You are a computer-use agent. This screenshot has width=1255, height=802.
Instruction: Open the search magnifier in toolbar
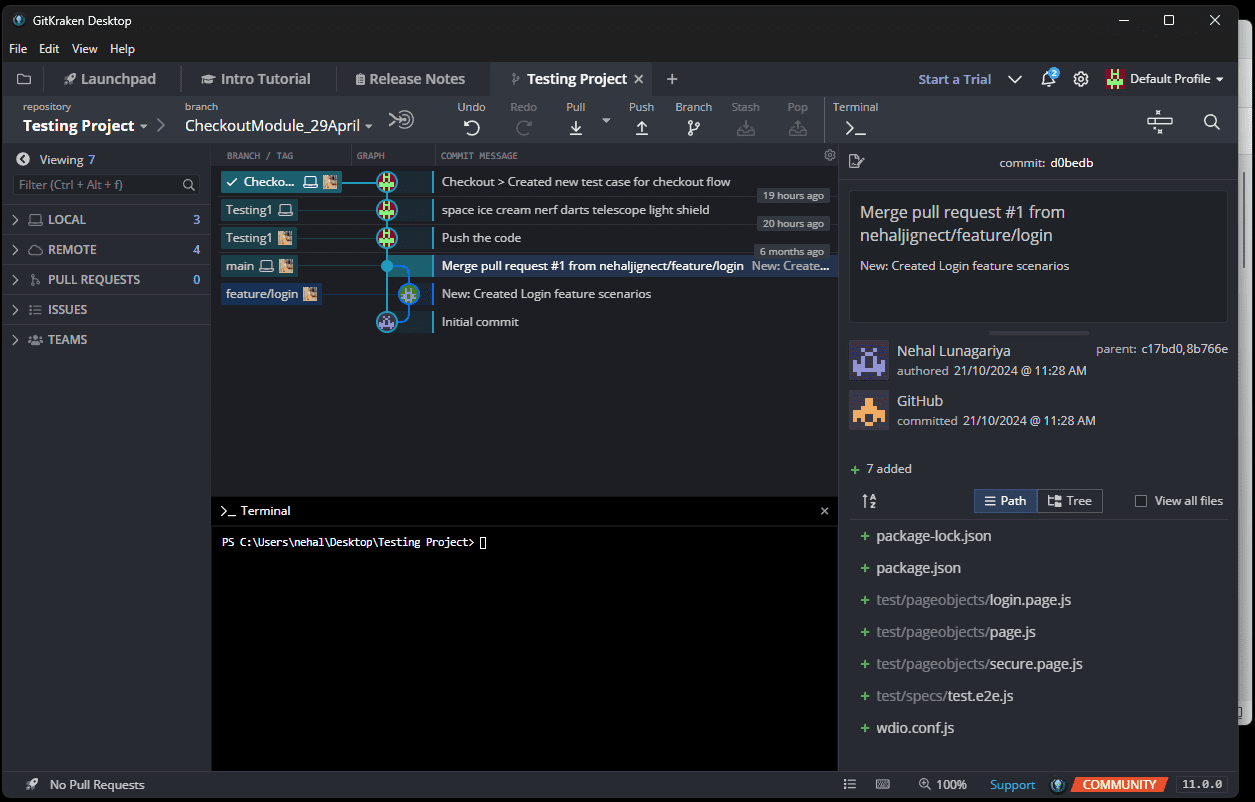1211,122
